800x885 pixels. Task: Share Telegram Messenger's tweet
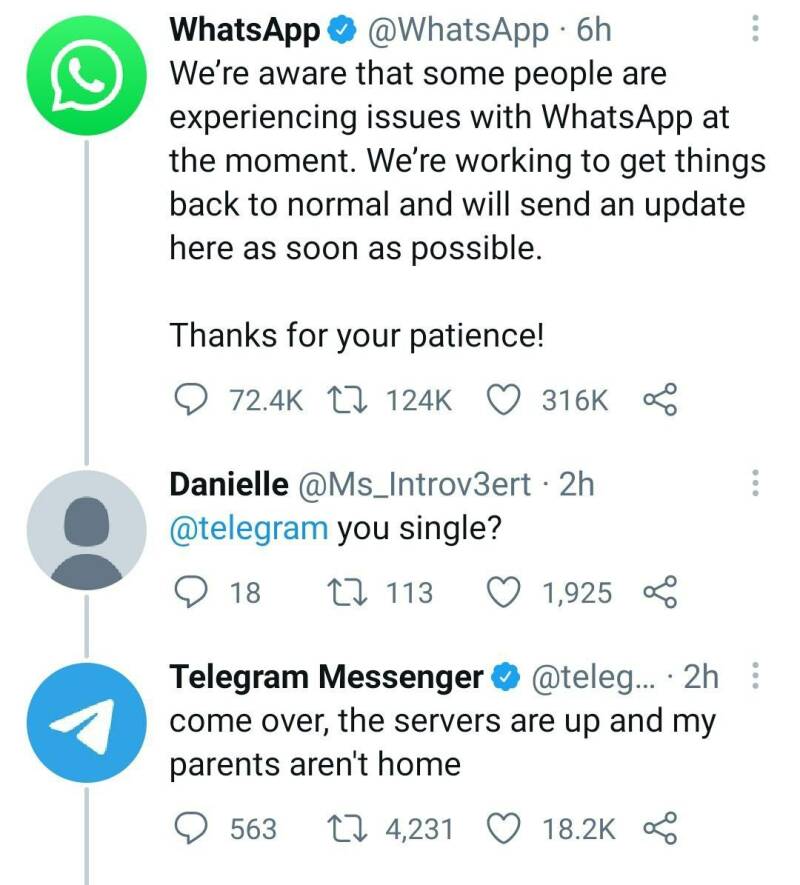click(x=661, y=828)
